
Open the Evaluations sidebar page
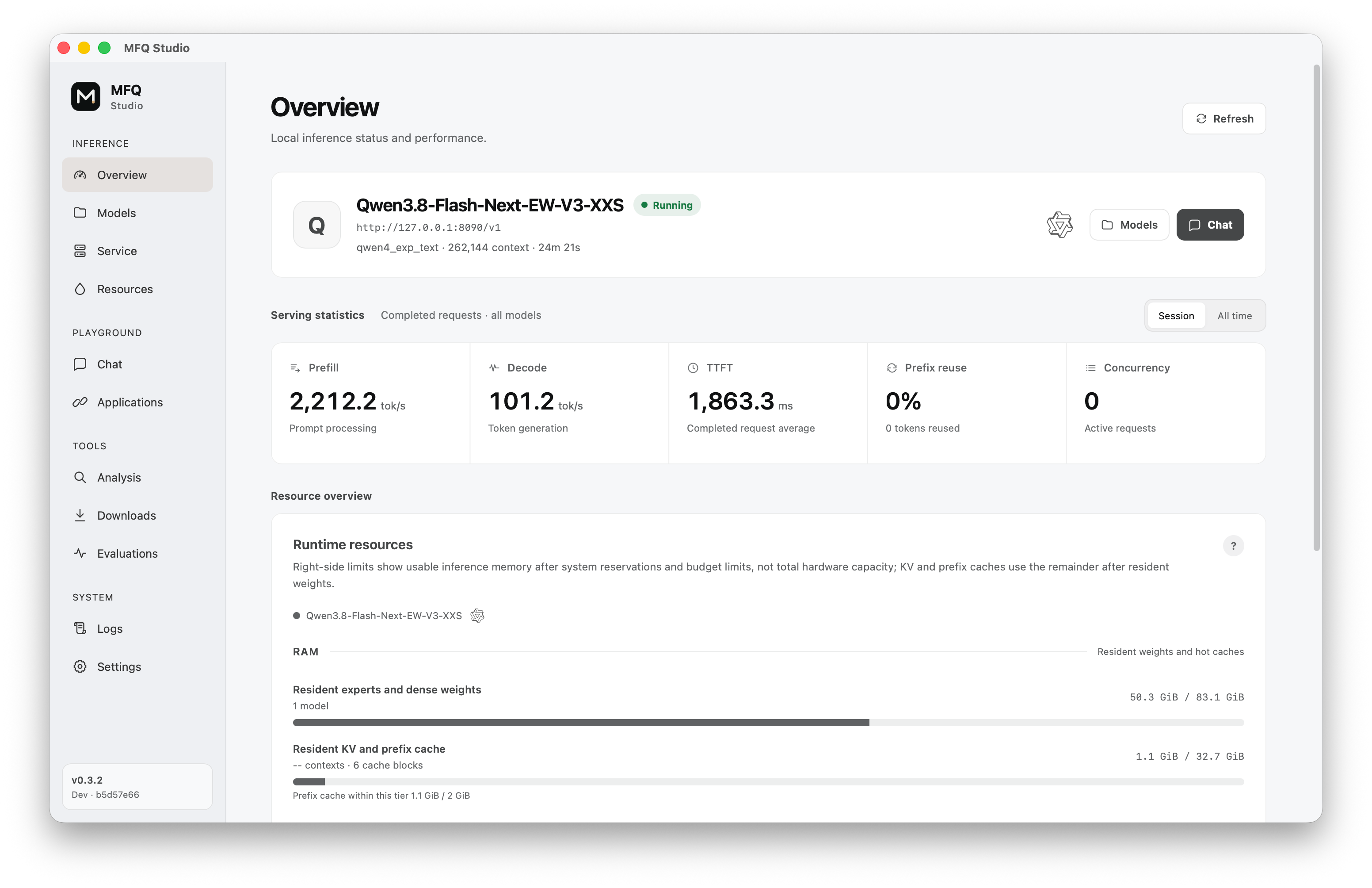coord(137,553)
